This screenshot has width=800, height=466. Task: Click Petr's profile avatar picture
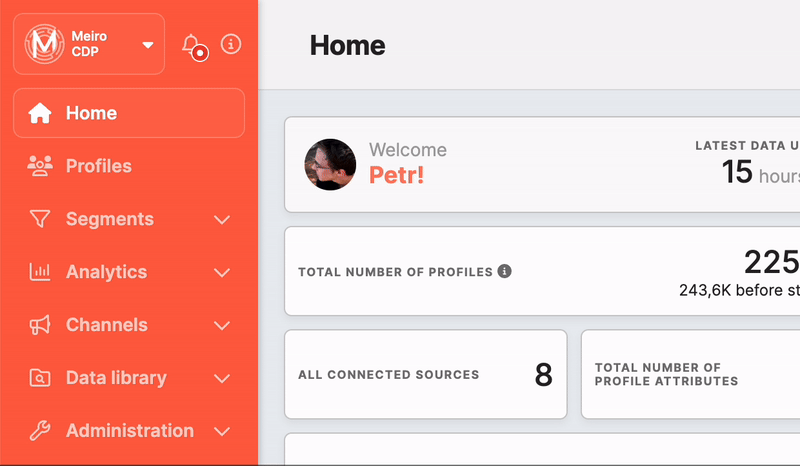330,164
